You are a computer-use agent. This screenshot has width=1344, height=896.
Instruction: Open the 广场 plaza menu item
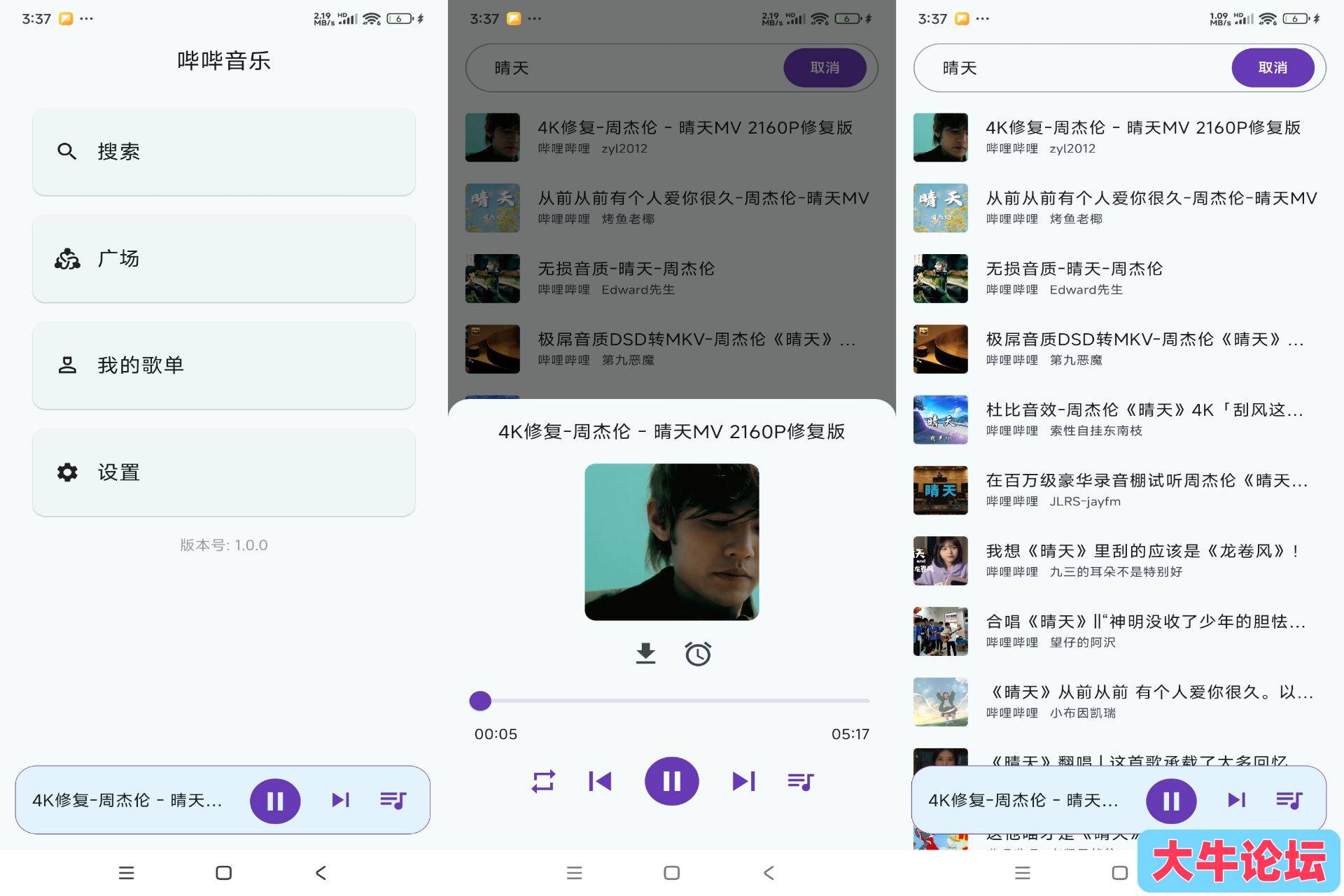(x=223, y=258)
